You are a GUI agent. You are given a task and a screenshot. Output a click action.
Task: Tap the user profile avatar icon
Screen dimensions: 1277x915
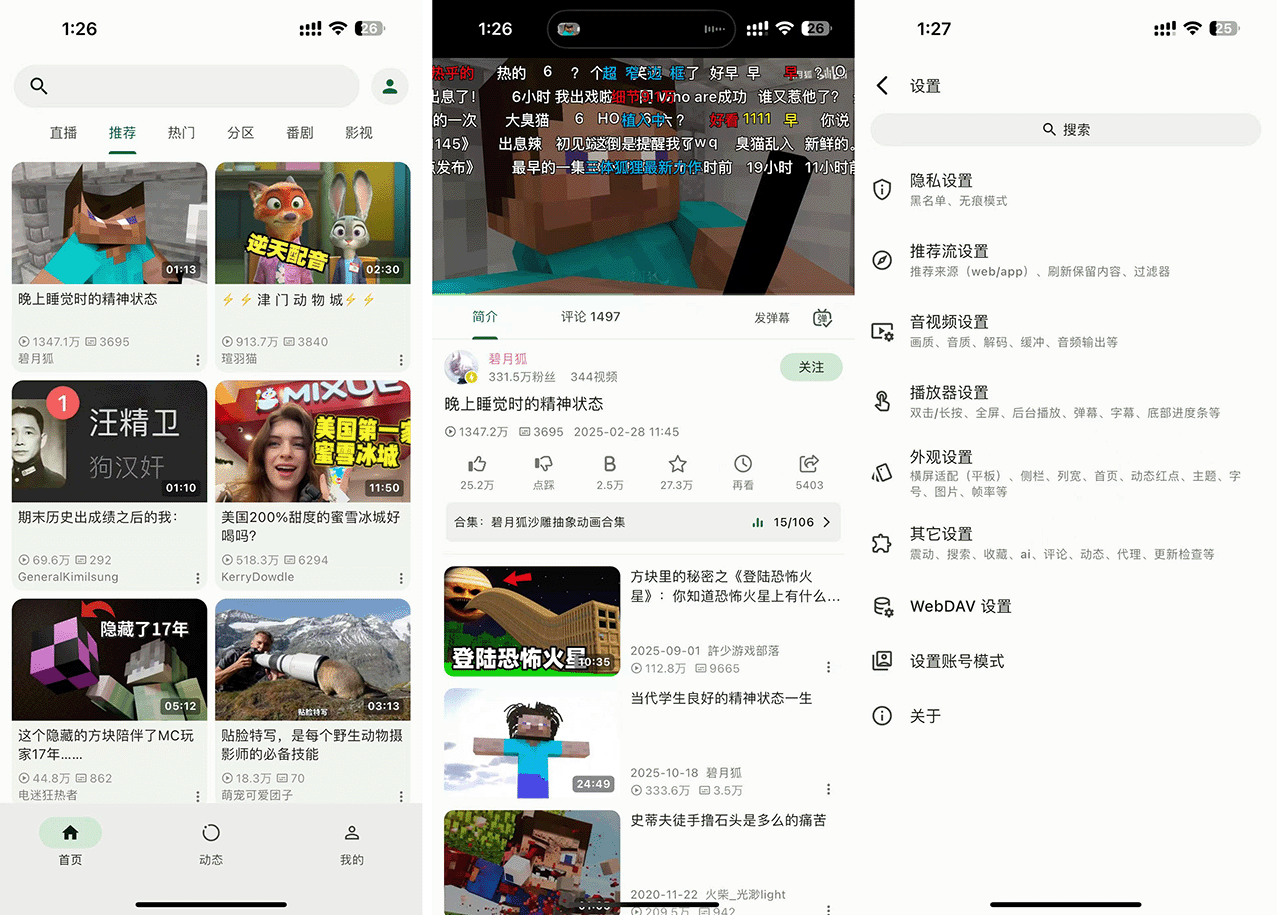click(x=390, y=87)
